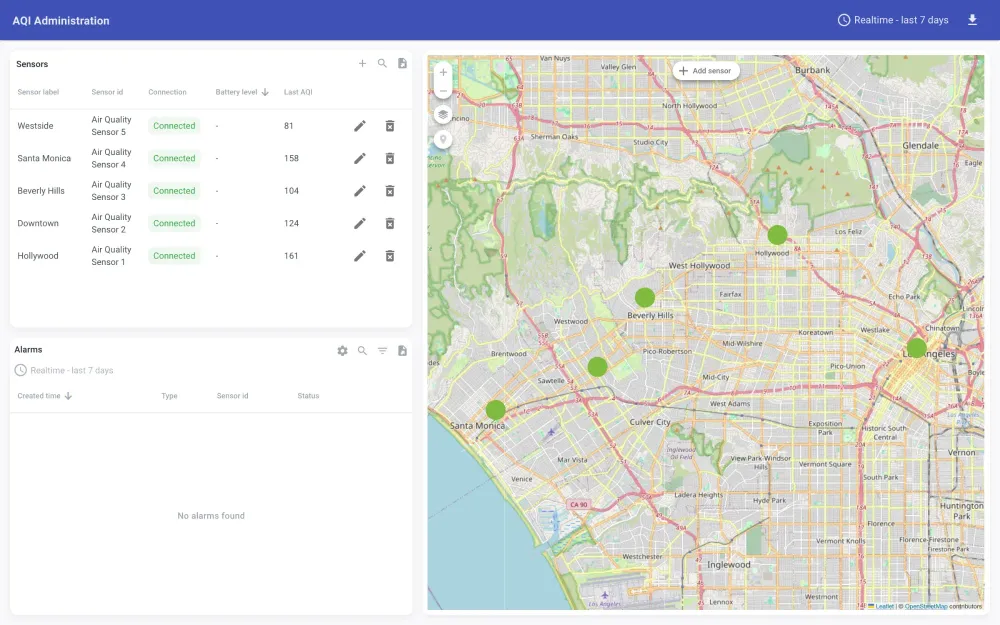
Task: Select the Santa Monica sensor label
Action: 44,158
